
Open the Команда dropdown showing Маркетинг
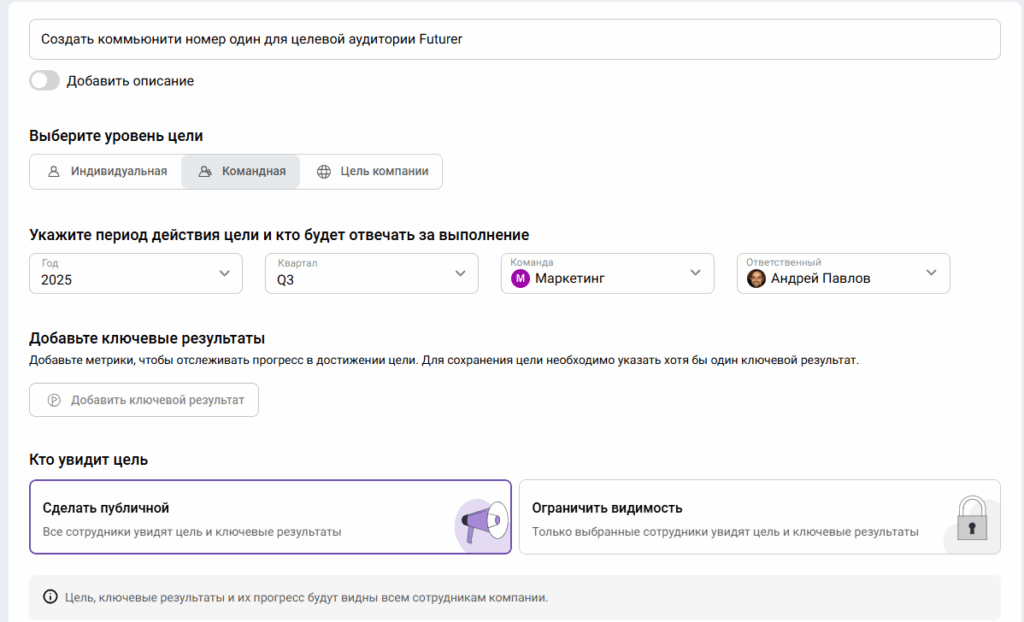click(607, 273)
